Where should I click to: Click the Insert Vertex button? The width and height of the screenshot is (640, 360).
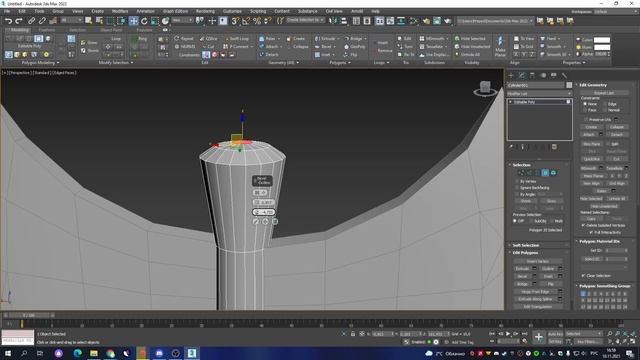tap(538, 261)
